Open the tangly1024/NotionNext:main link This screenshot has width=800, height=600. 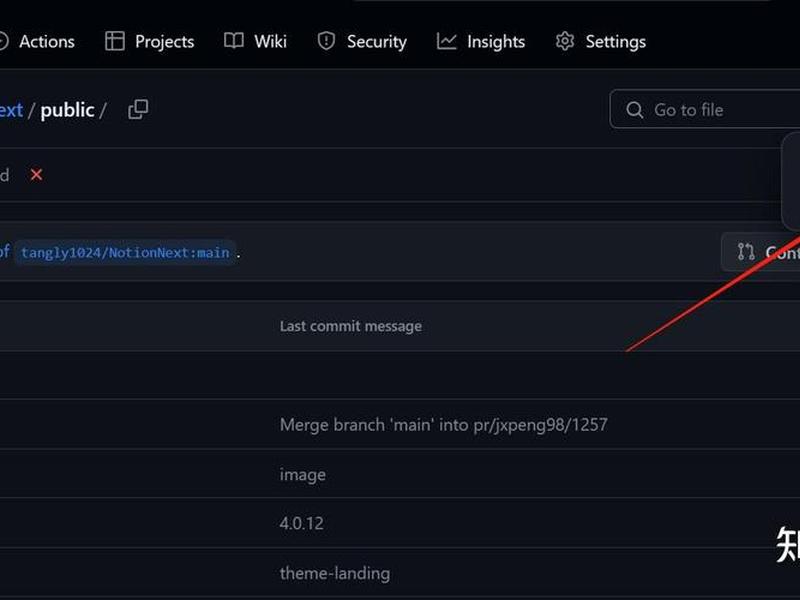click(125, 253)
